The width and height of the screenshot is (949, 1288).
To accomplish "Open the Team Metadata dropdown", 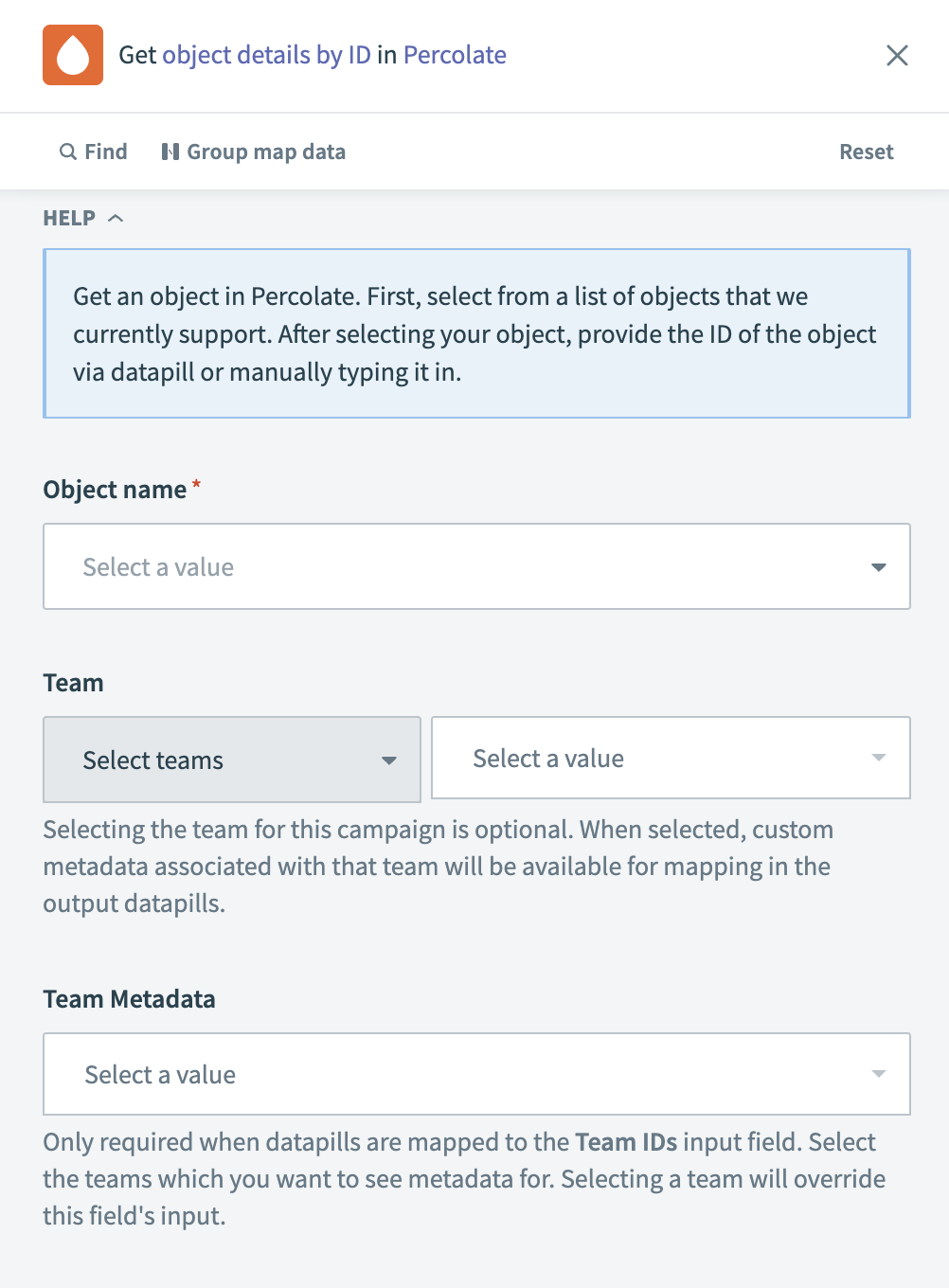I will pos(475,1074).
